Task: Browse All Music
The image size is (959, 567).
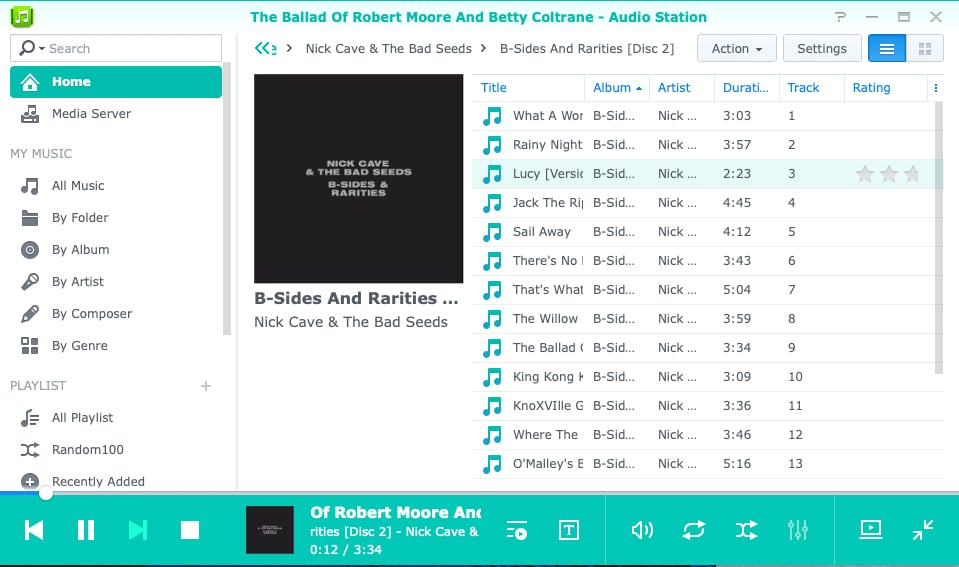Action: click(x=116, y=185)
